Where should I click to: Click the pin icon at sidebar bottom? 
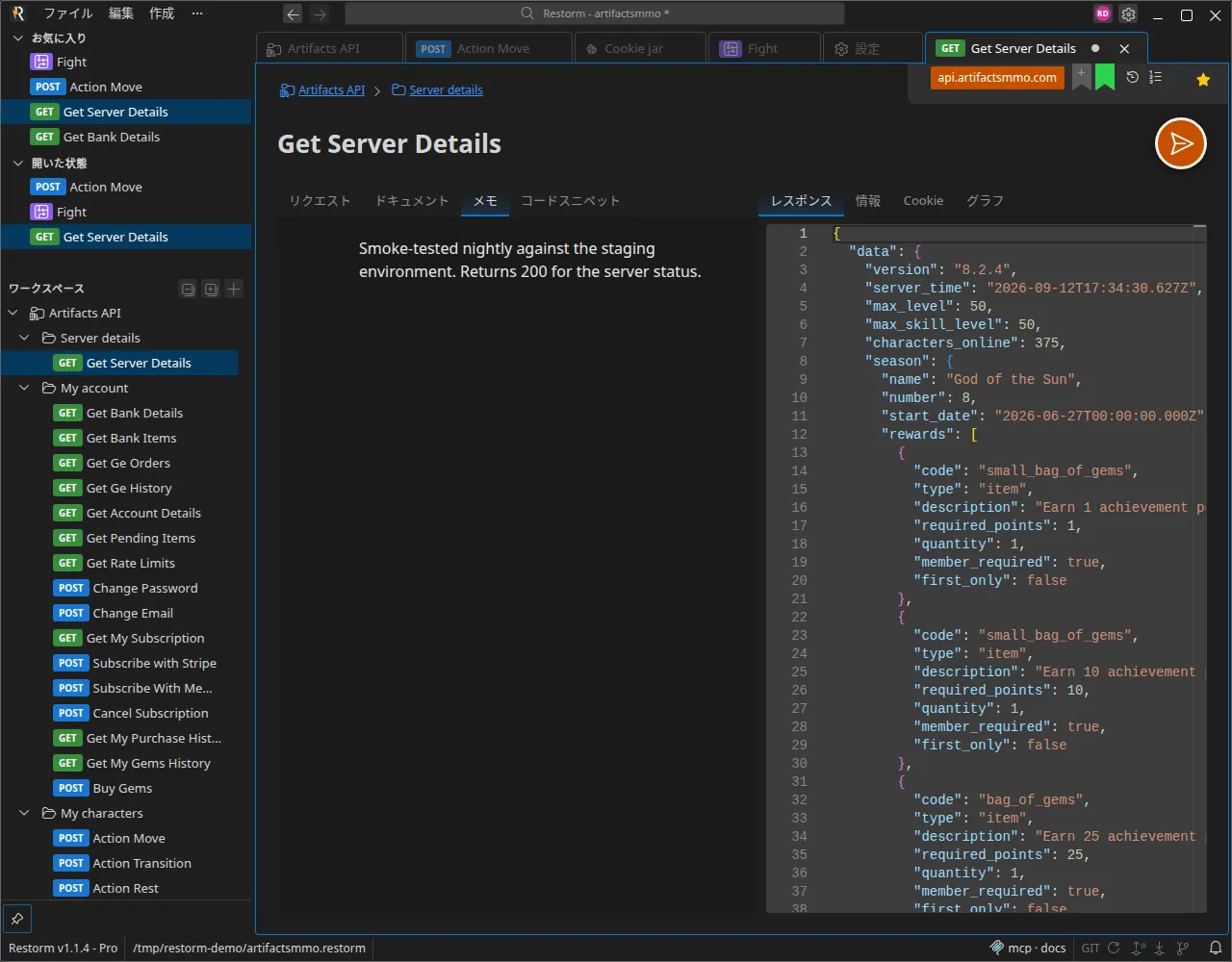point(17,918)
